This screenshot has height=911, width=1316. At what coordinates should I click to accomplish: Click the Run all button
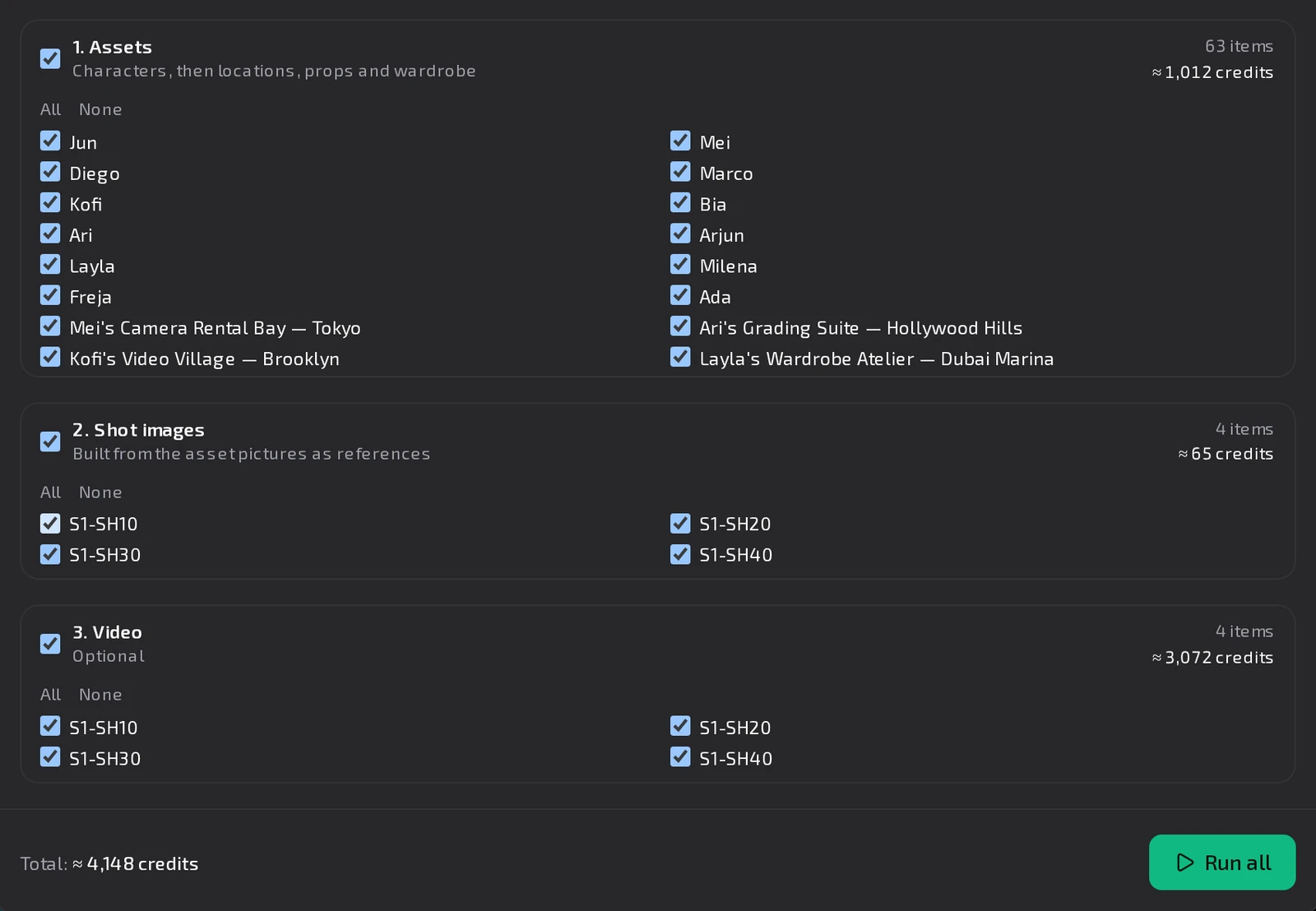point(1222,862)
